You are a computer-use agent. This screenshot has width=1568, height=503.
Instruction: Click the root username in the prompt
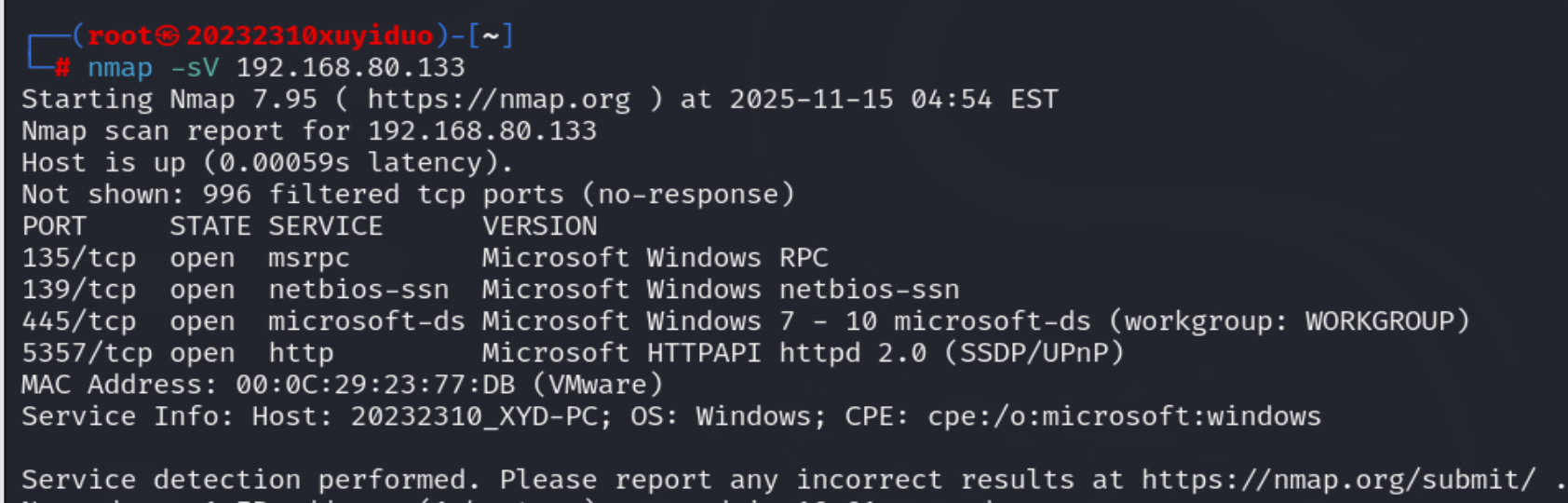(119, 36)
